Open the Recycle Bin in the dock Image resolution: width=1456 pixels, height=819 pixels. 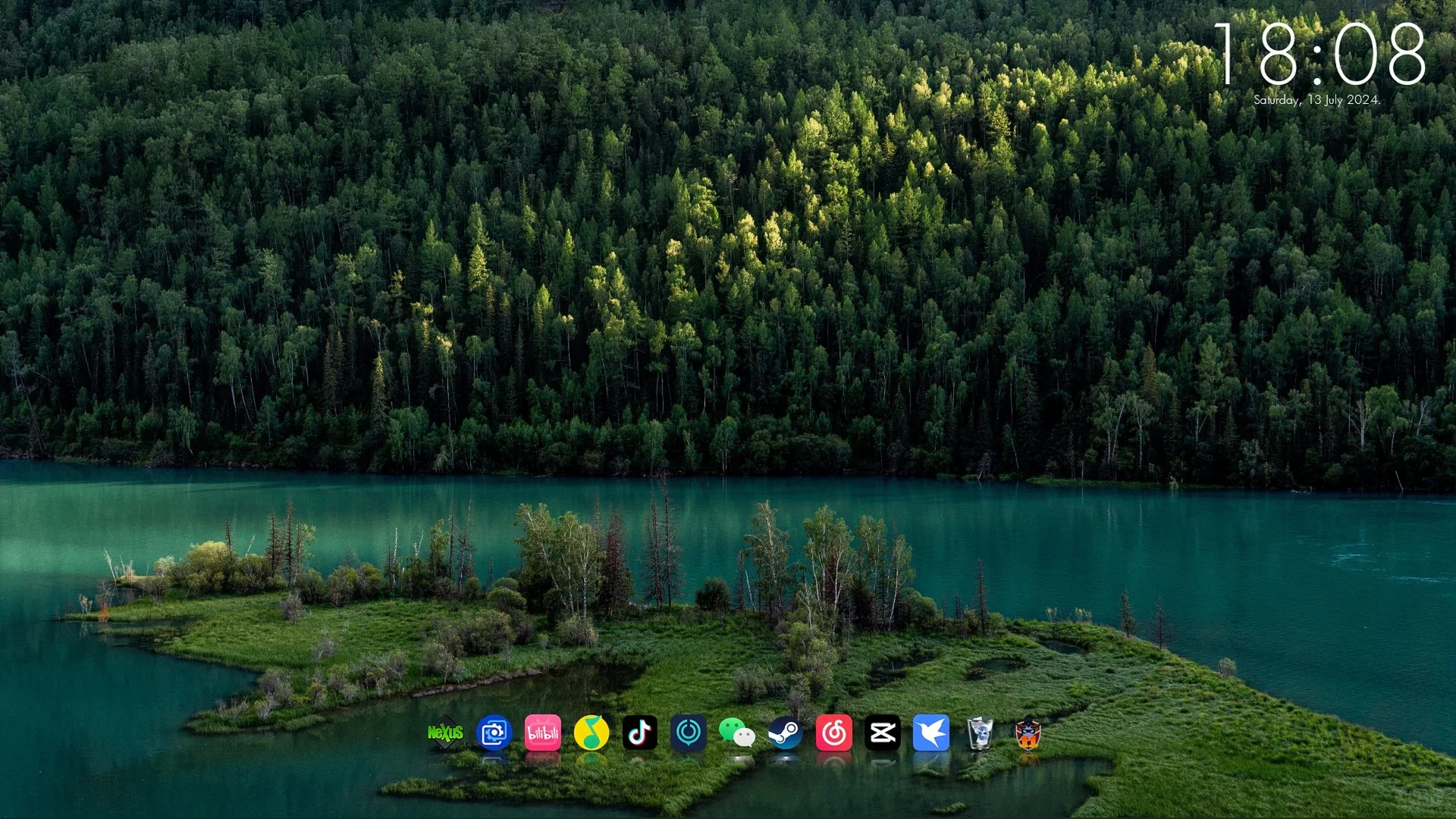tap(980, 733)
